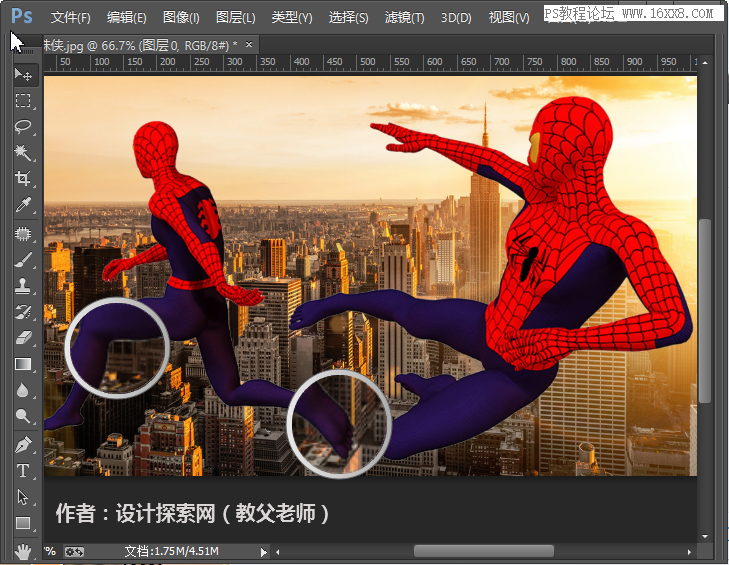
Task: Select the Lasso tool
Action: pos(23,126)
